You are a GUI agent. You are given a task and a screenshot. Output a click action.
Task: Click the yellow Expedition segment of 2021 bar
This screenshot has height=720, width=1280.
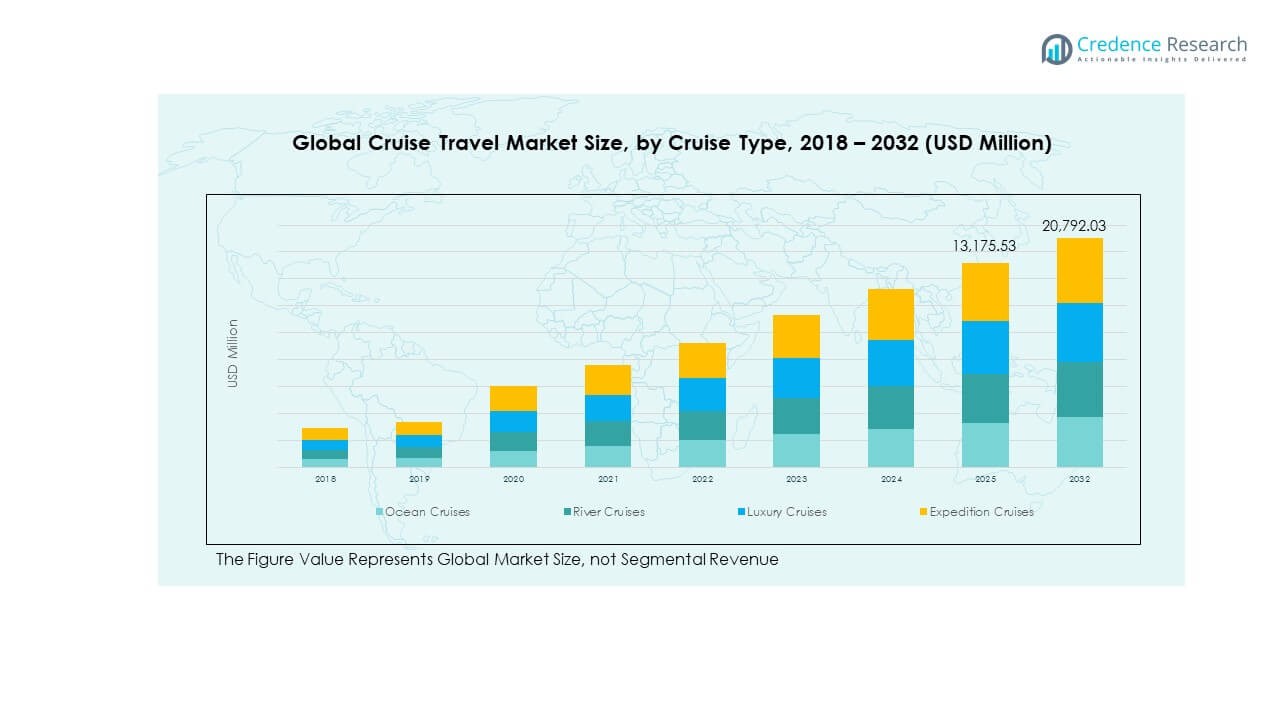(x=608, y=380)
